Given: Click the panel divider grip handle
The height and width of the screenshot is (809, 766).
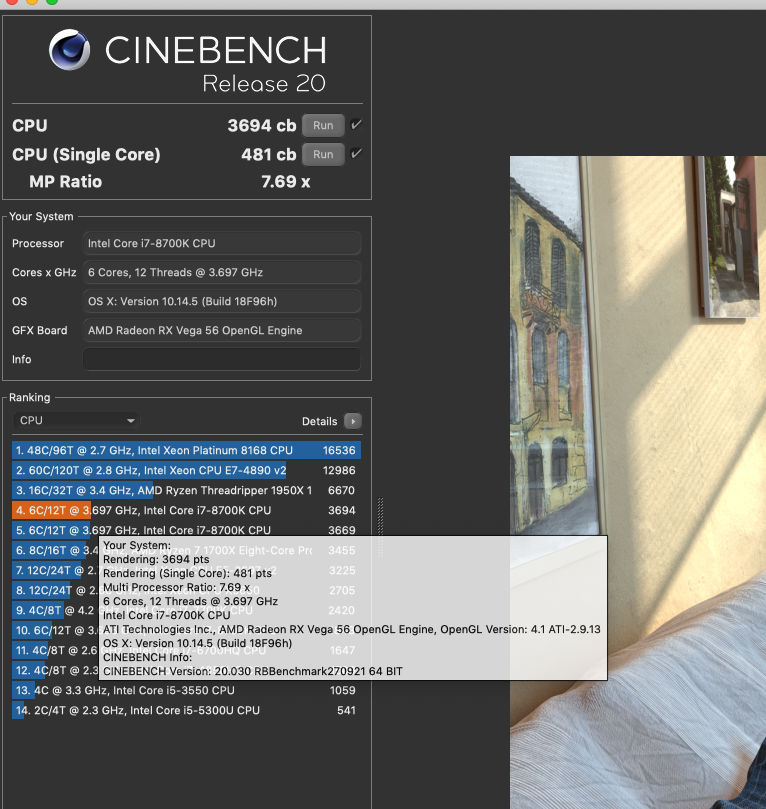Looking at the screenshot, I should (x=380, y=527).
